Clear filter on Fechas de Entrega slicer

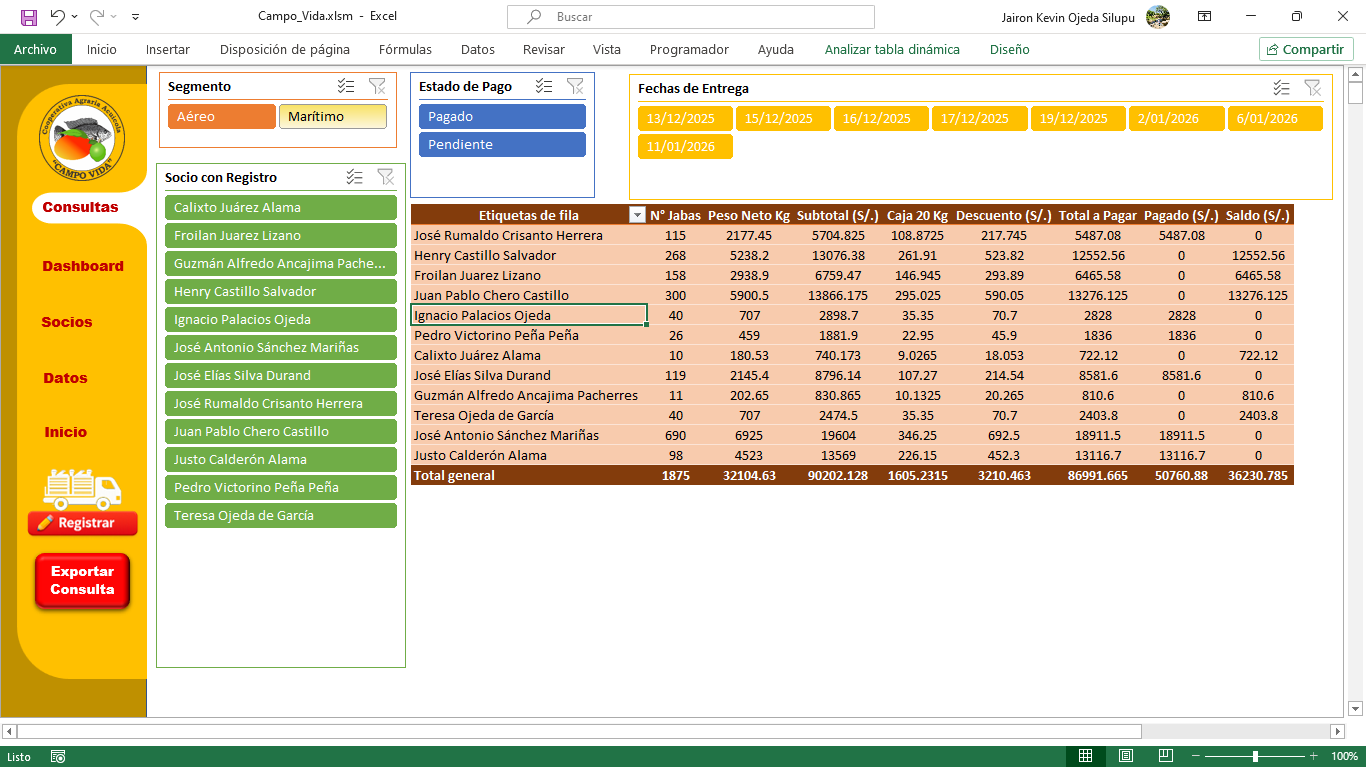[1312, 88]
